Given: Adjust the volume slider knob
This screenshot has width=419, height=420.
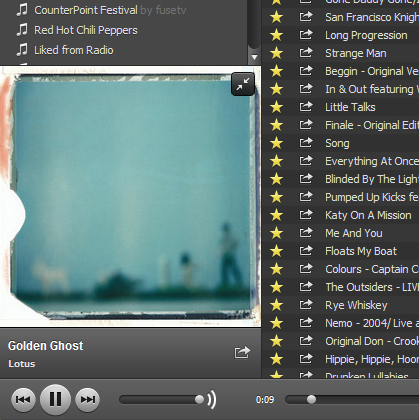Looking at the screenshot, I should (199, 399).
